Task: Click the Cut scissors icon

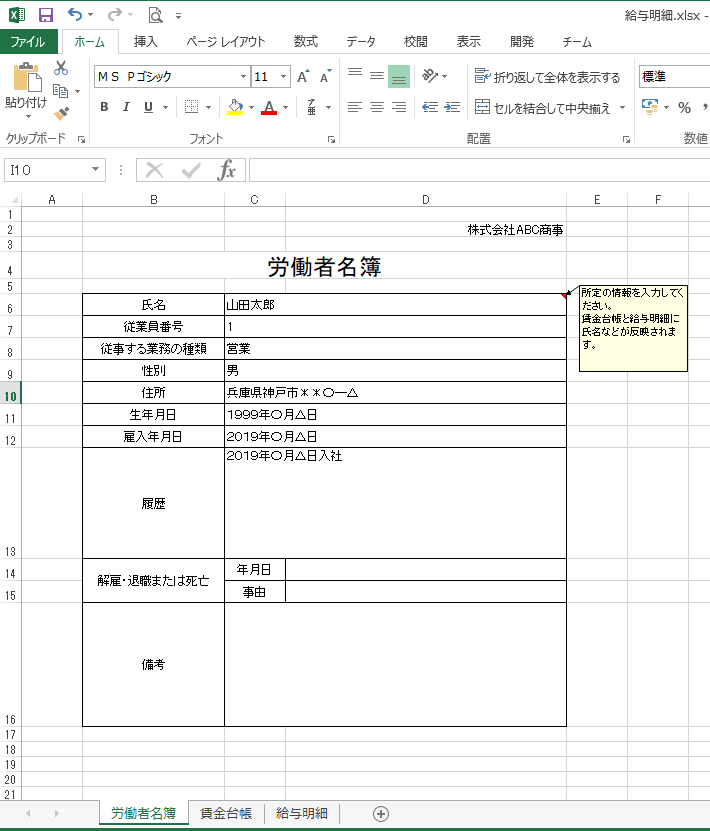Action: tap(61, 68)
